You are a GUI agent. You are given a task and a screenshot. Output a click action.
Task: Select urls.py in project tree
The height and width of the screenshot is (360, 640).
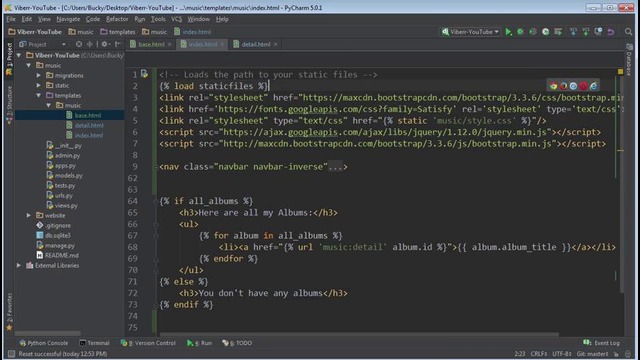click(x=64, y=196)
